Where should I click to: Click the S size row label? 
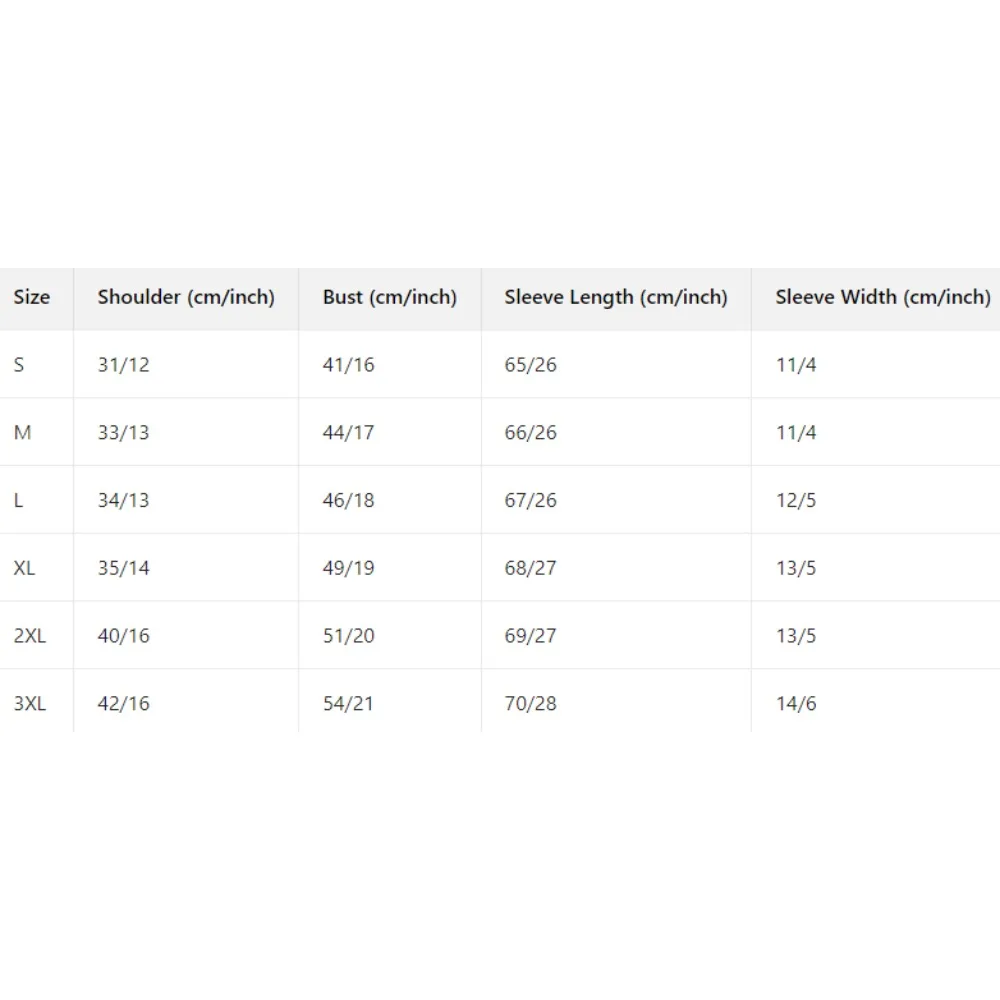pos(19,365)
